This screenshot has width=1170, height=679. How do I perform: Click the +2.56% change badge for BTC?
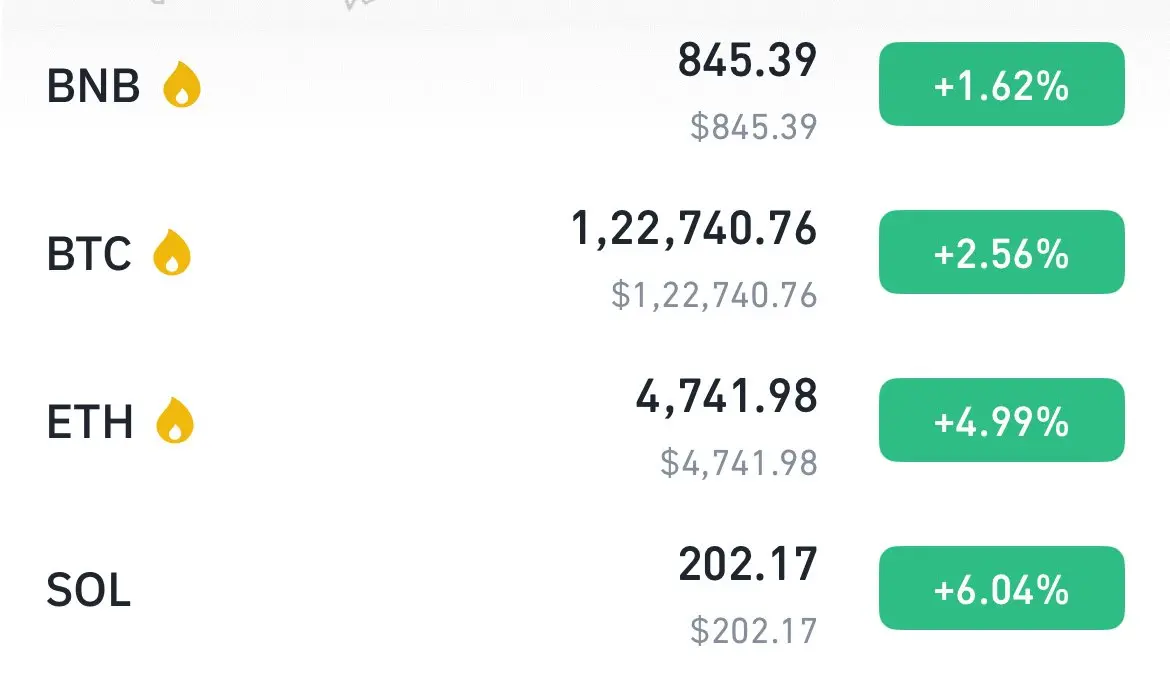1001,252
